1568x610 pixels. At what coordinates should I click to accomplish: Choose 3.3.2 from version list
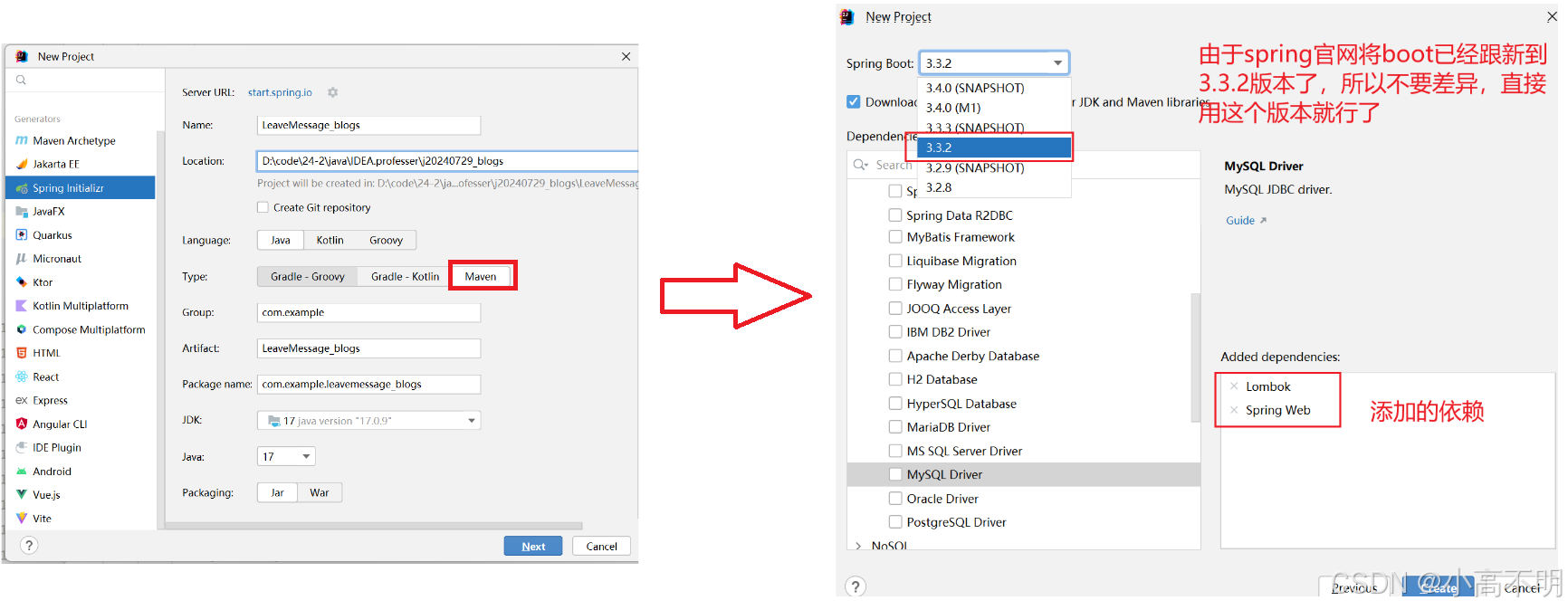[x=994, y=148]
